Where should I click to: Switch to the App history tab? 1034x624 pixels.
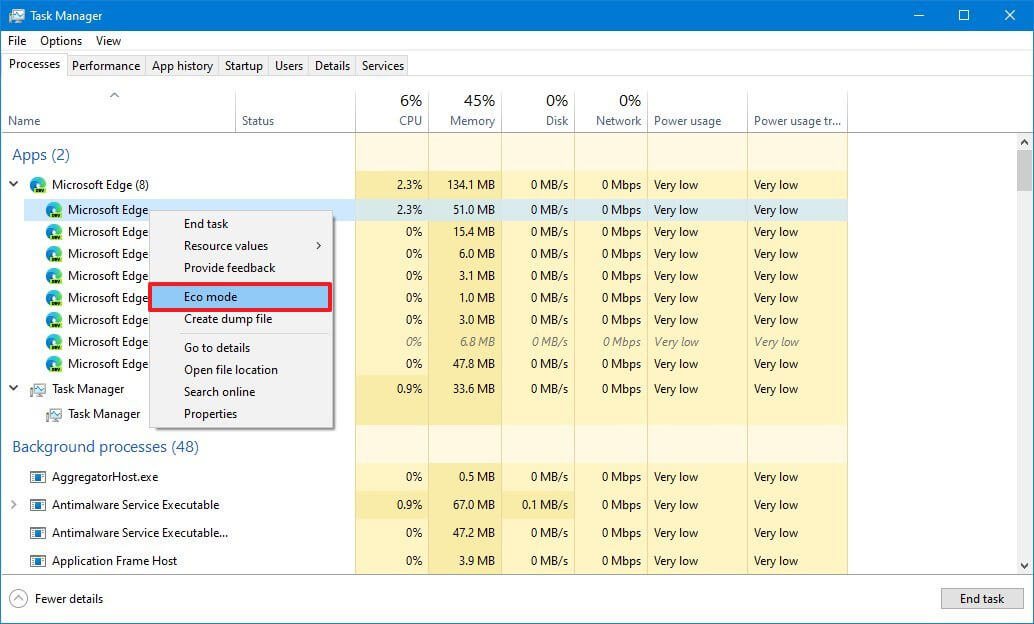(x=182, y=65)
